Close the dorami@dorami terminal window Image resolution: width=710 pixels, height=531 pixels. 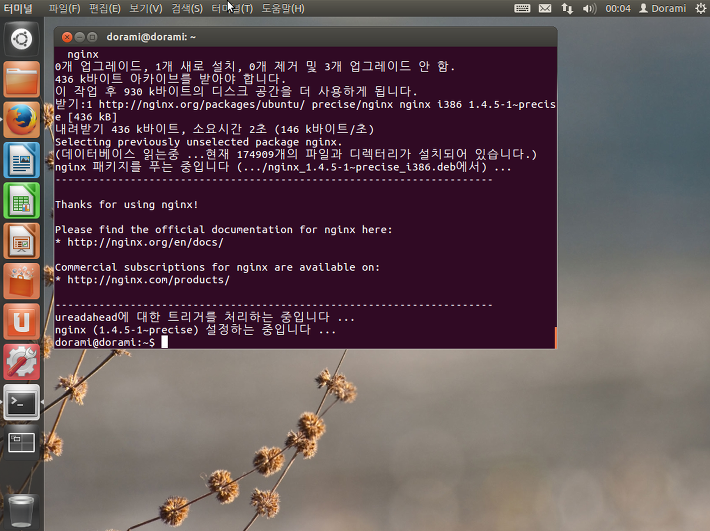pos(67,37)
